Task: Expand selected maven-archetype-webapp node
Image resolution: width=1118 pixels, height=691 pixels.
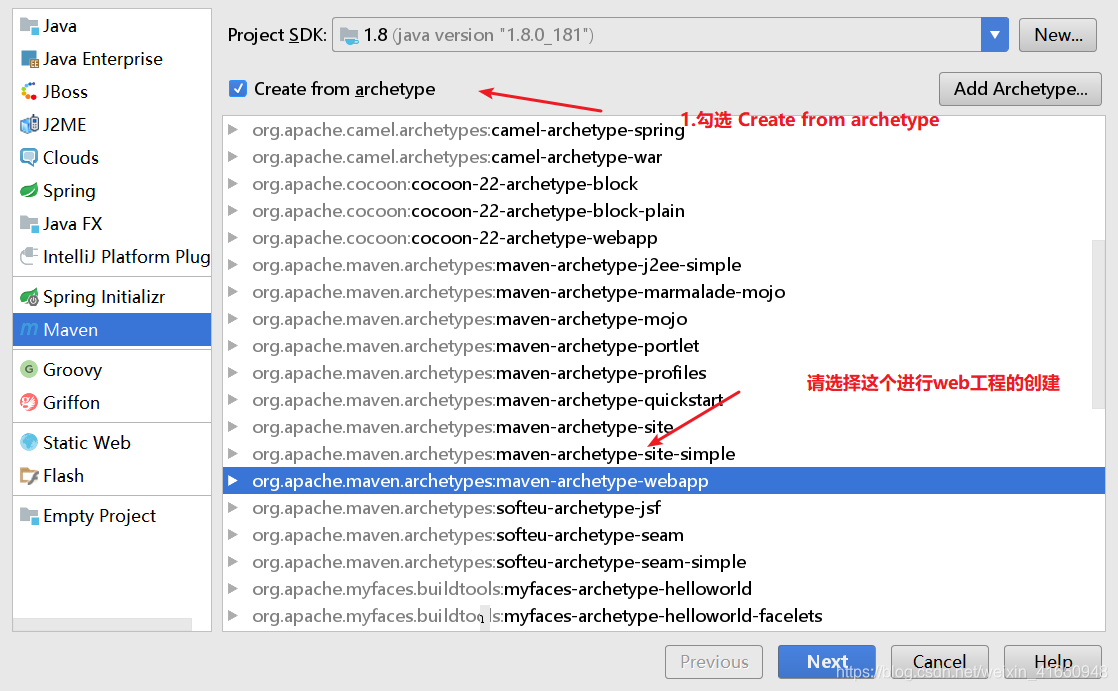Action: [x=232, y=481]
